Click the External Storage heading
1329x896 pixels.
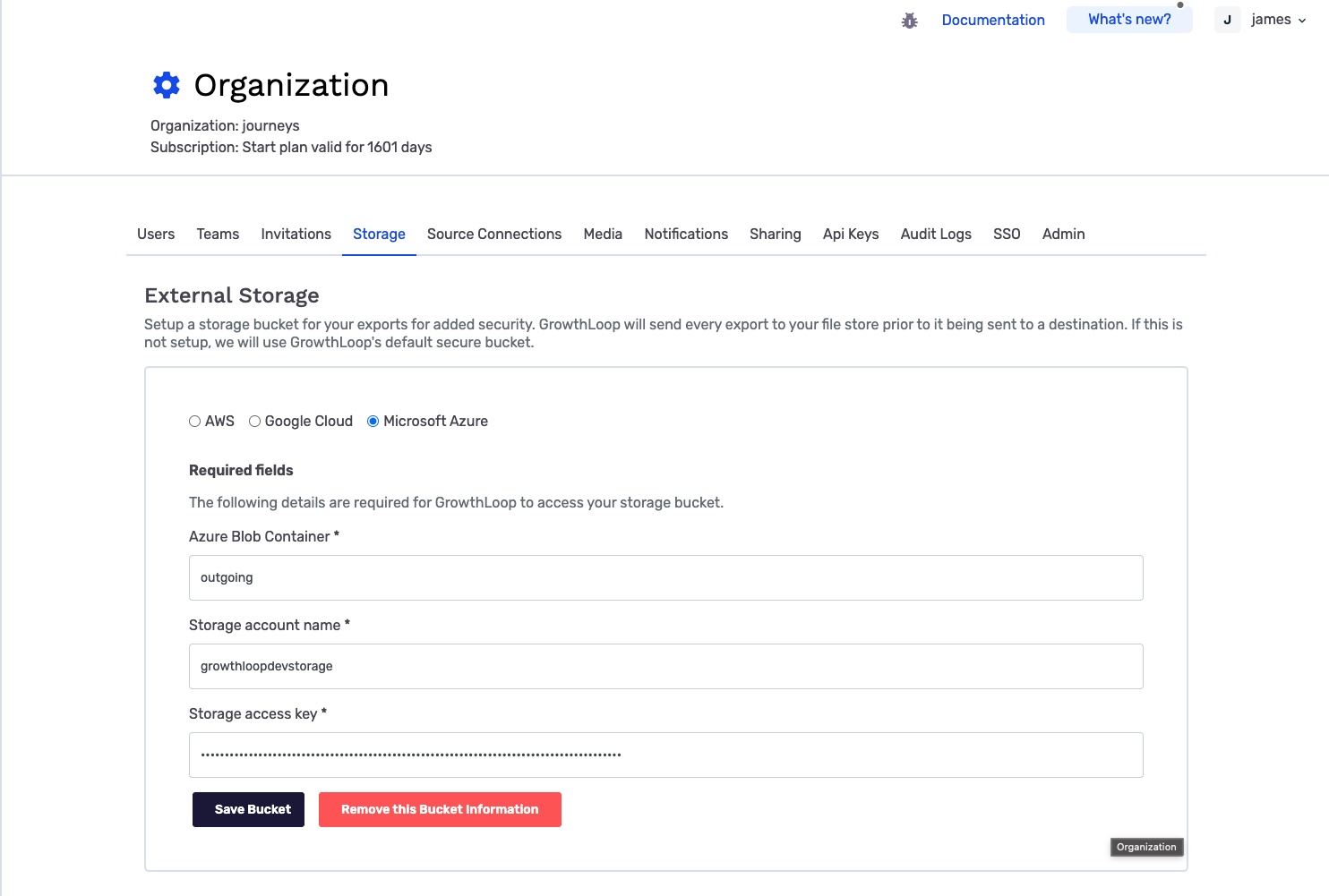click(232, 295)
